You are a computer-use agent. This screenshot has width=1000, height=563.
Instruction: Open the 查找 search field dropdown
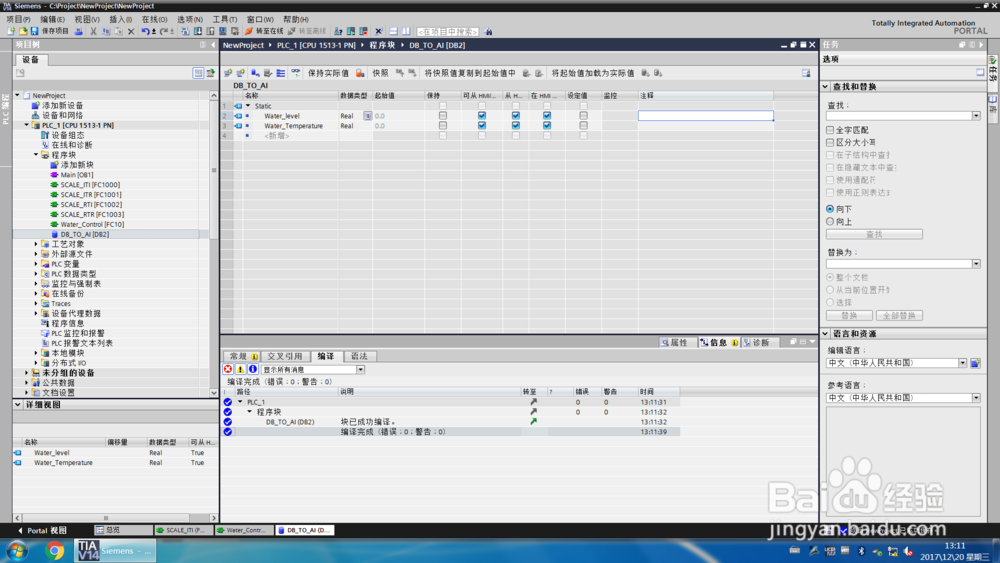click(x=976, y=116)
